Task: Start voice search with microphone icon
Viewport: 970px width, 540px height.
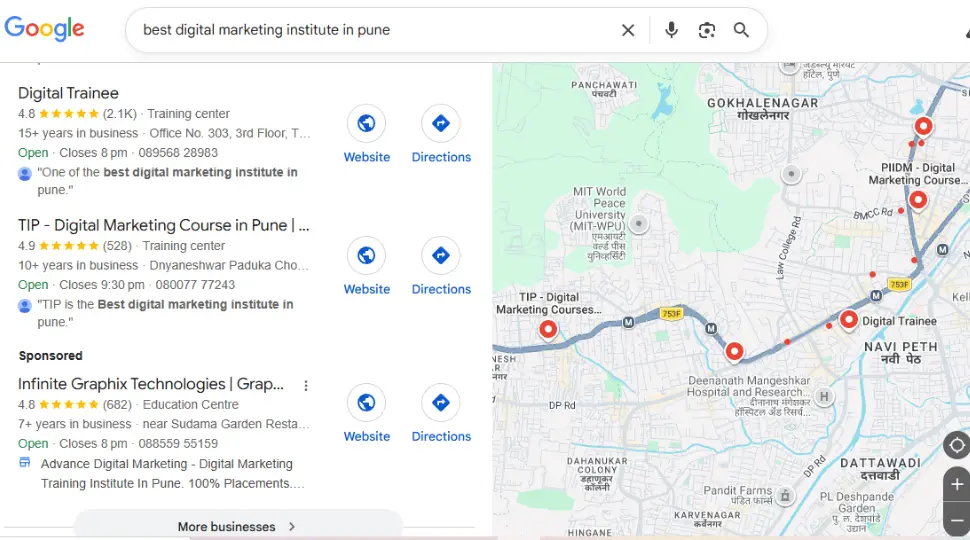Action: tap(671, 30)
